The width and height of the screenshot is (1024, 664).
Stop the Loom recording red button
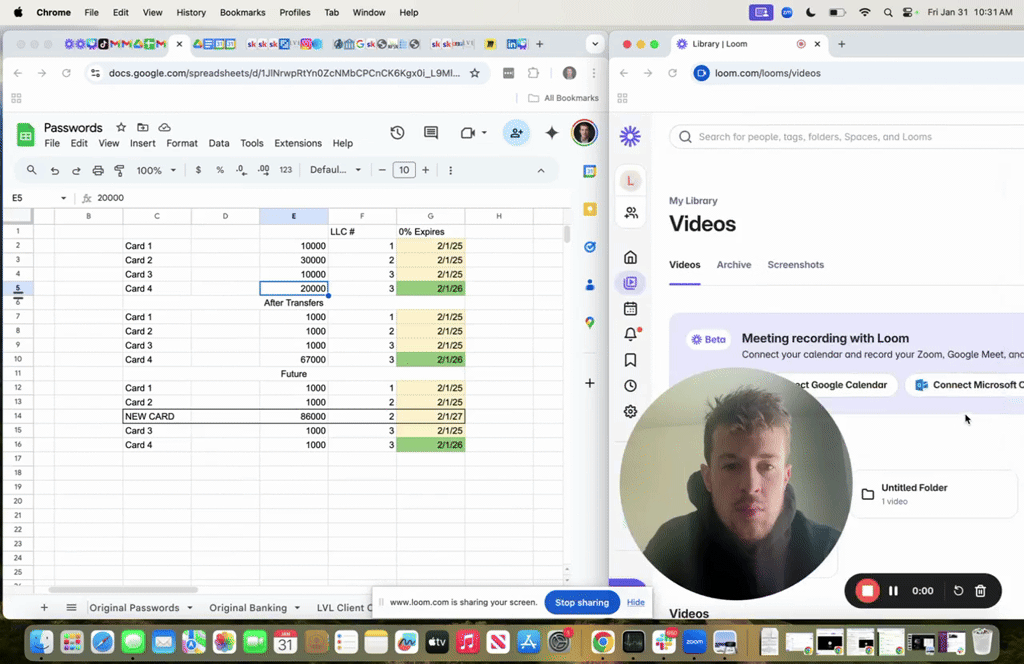[x=867, y=591]
